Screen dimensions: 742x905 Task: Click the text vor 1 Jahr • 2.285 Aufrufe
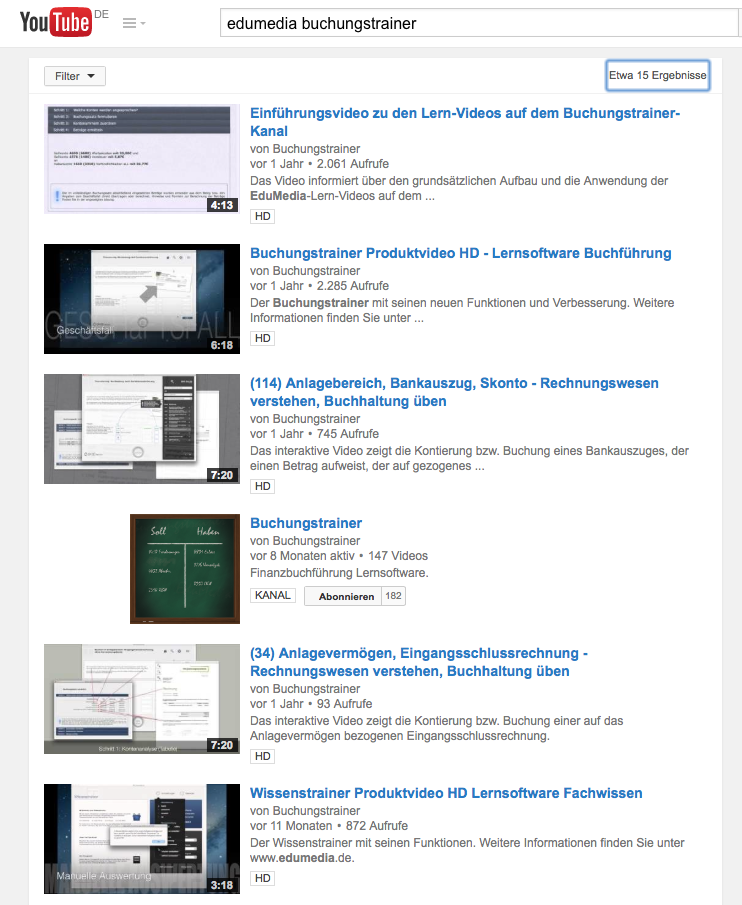[319, 286]
